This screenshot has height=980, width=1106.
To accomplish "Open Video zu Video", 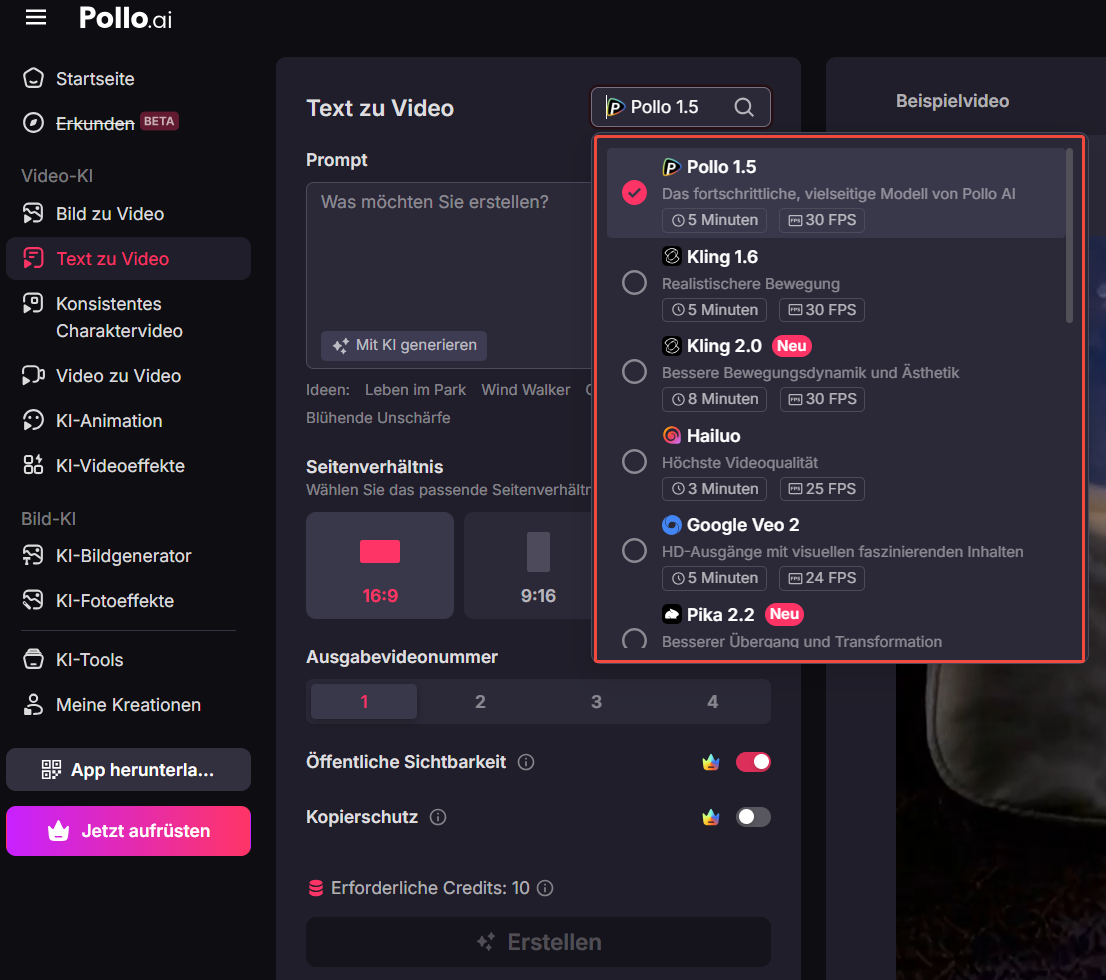I will point(118,375).
